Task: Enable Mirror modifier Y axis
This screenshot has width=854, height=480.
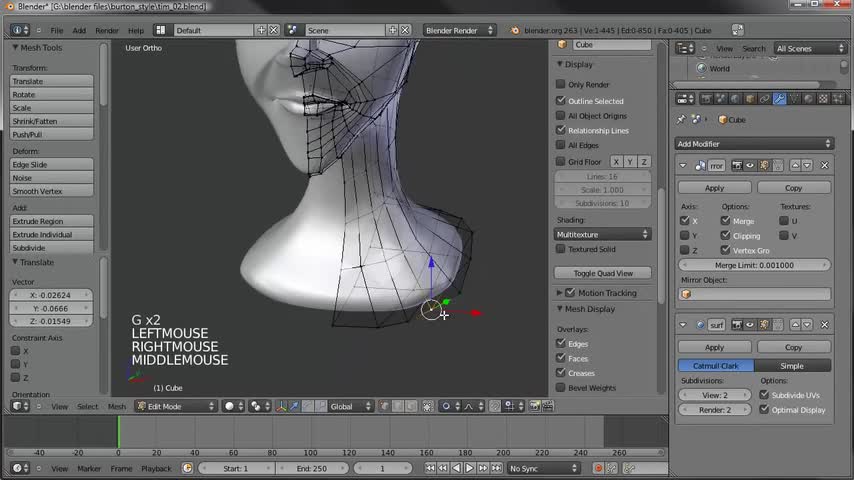Action: (685, 235)
